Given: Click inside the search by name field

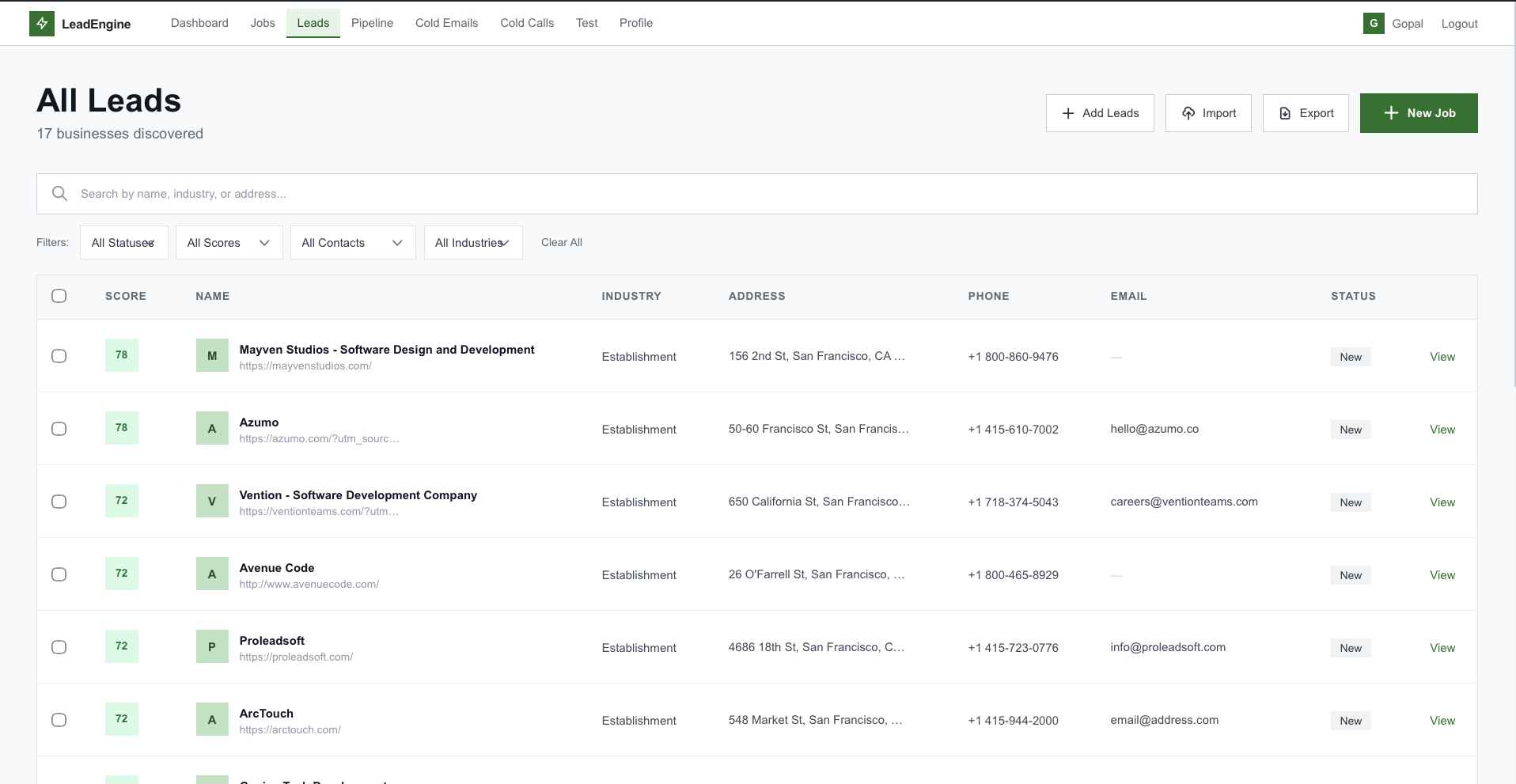Looking at the screenshot, I should click(316, 193).
